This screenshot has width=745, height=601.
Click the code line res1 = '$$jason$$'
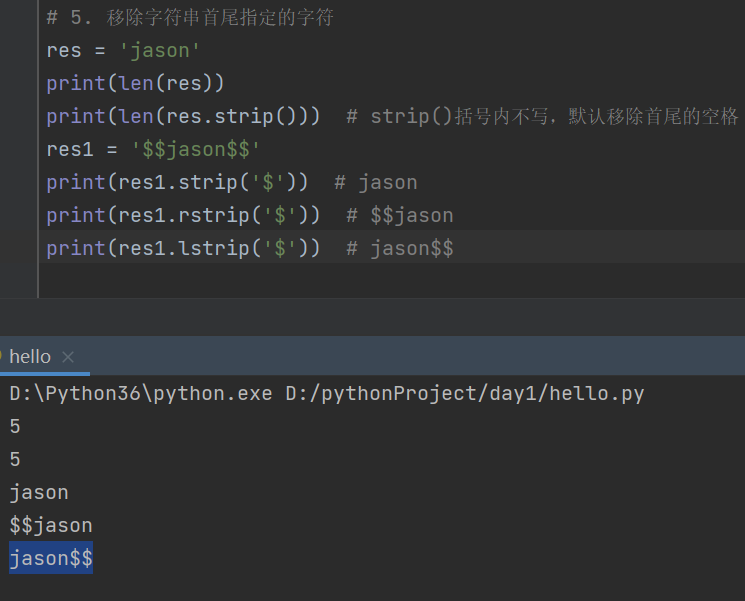(153, 150)
